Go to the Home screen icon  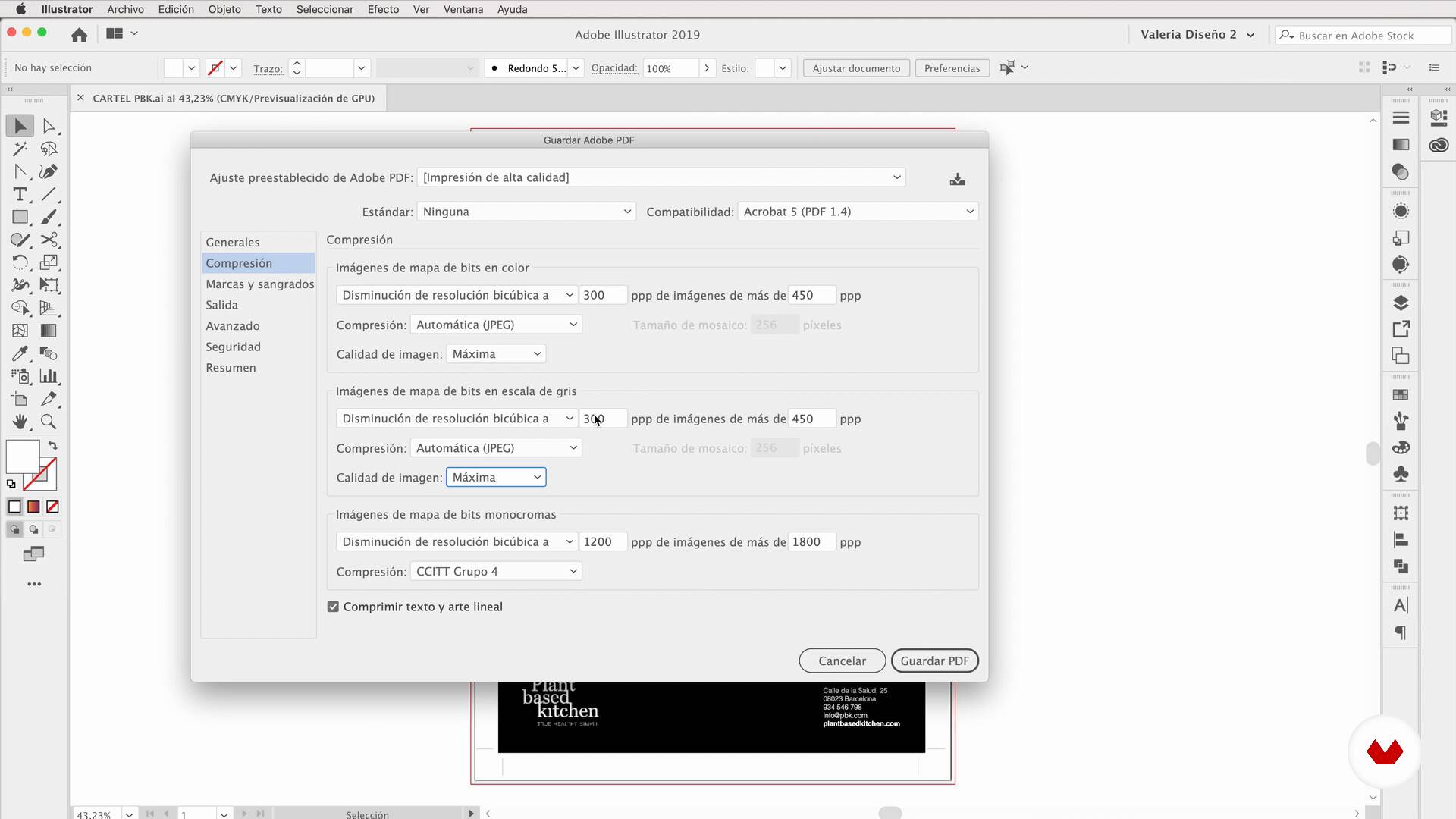[79, 34]
